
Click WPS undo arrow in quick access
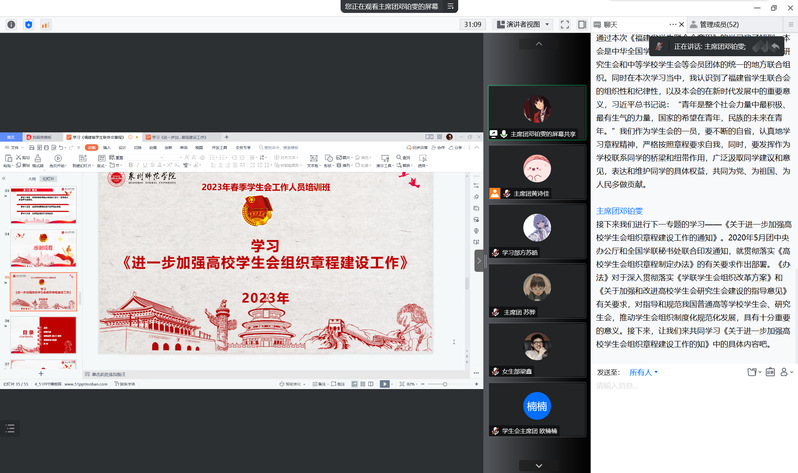coord(61,147)
